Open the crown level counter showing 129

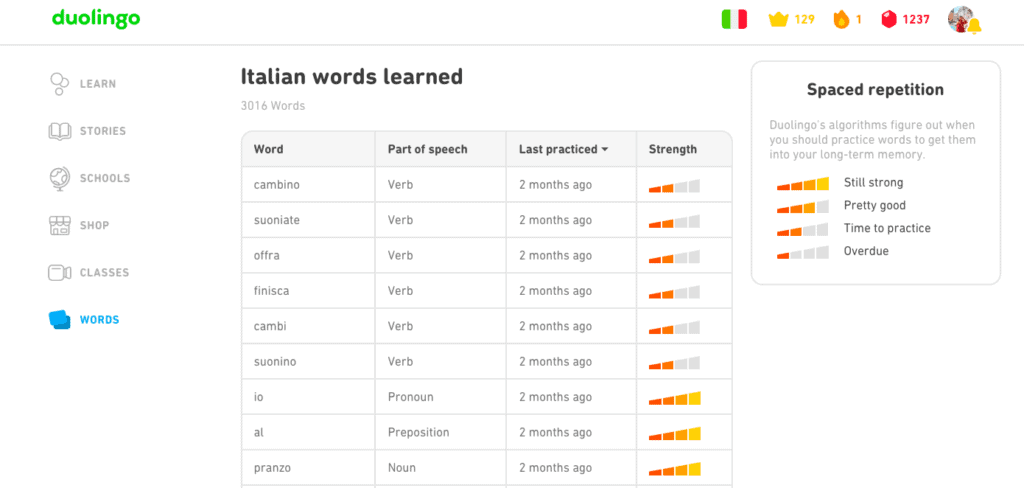792,20
